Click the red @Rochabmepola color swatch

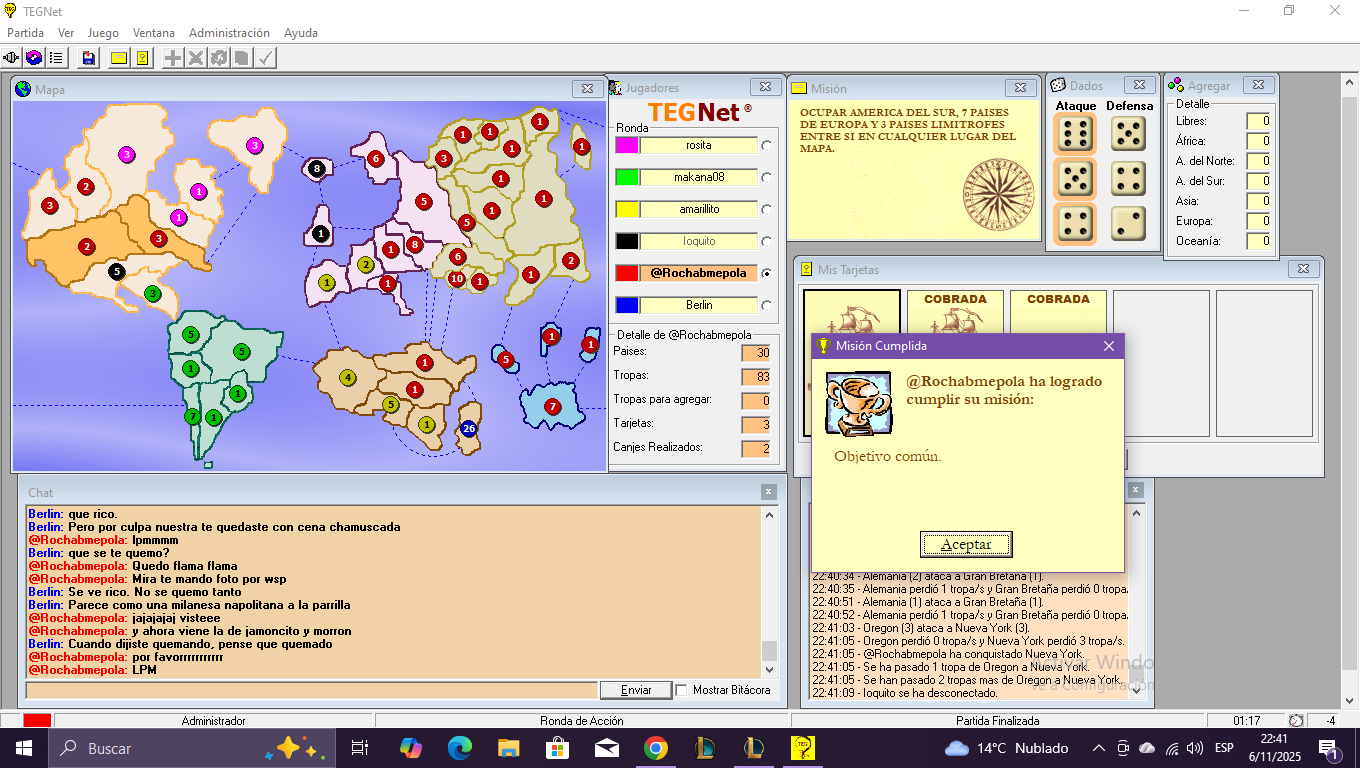coord(627,273)
